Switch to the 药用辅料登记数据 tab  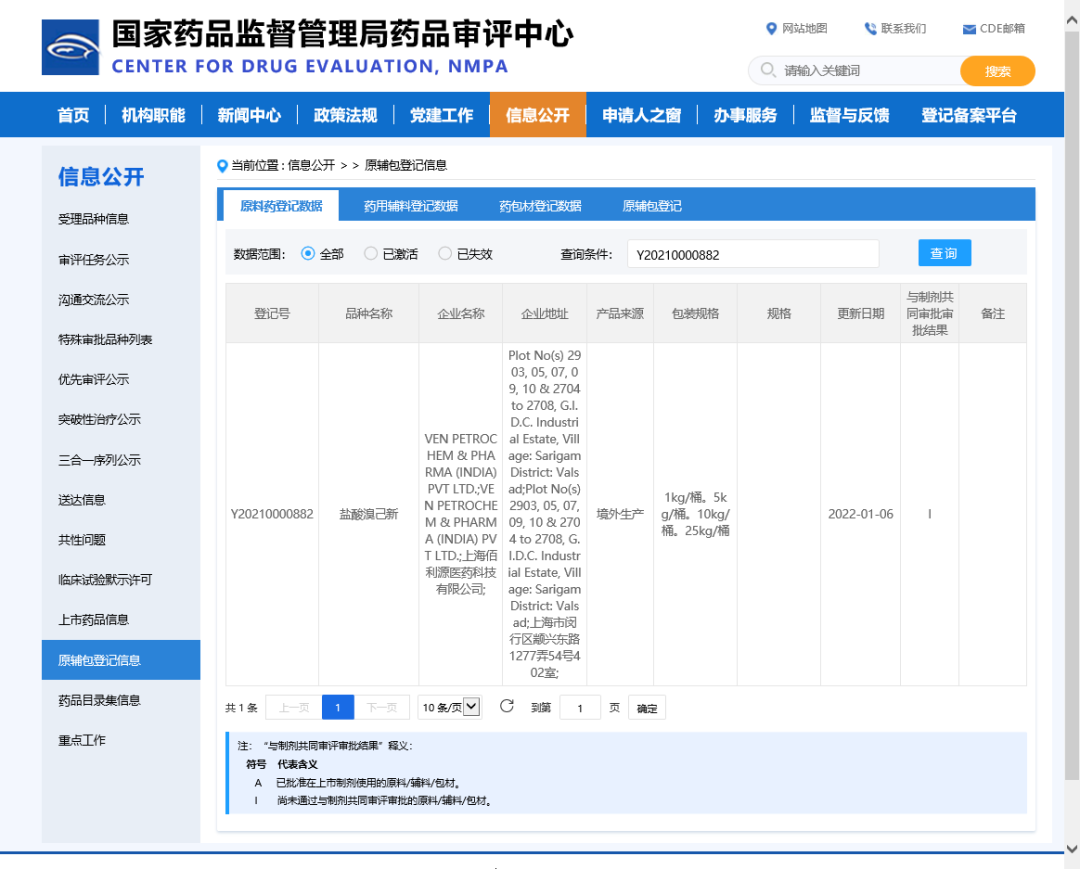410,206
